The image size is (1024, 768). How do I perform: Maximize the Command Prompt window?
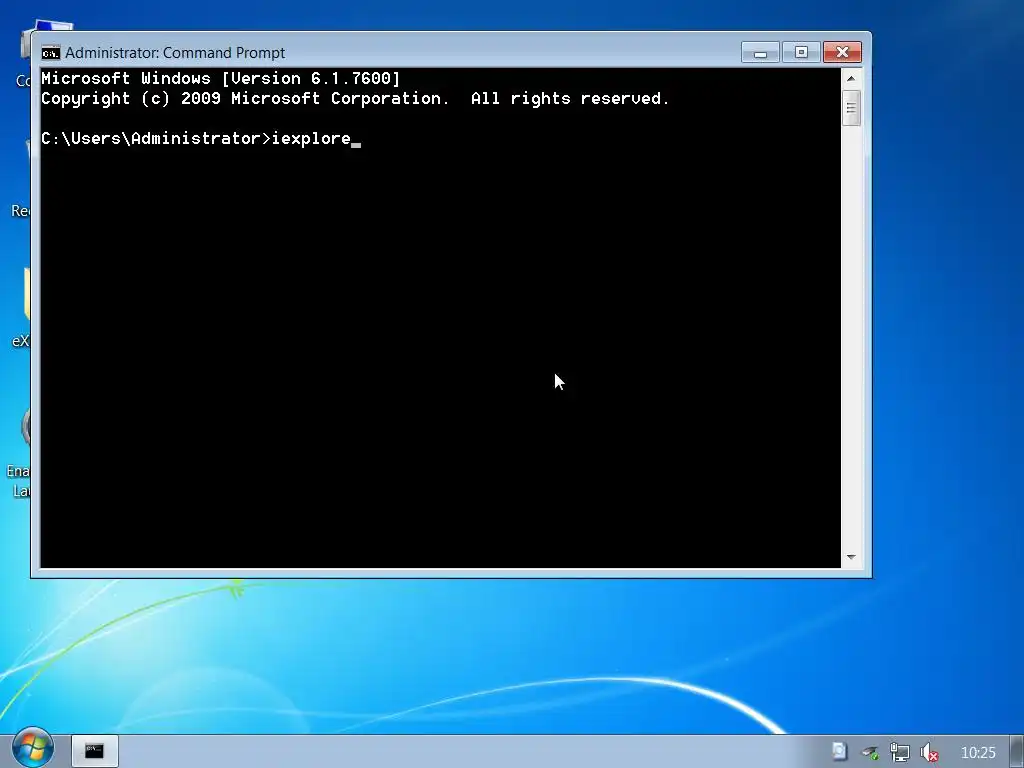point(801,52)
